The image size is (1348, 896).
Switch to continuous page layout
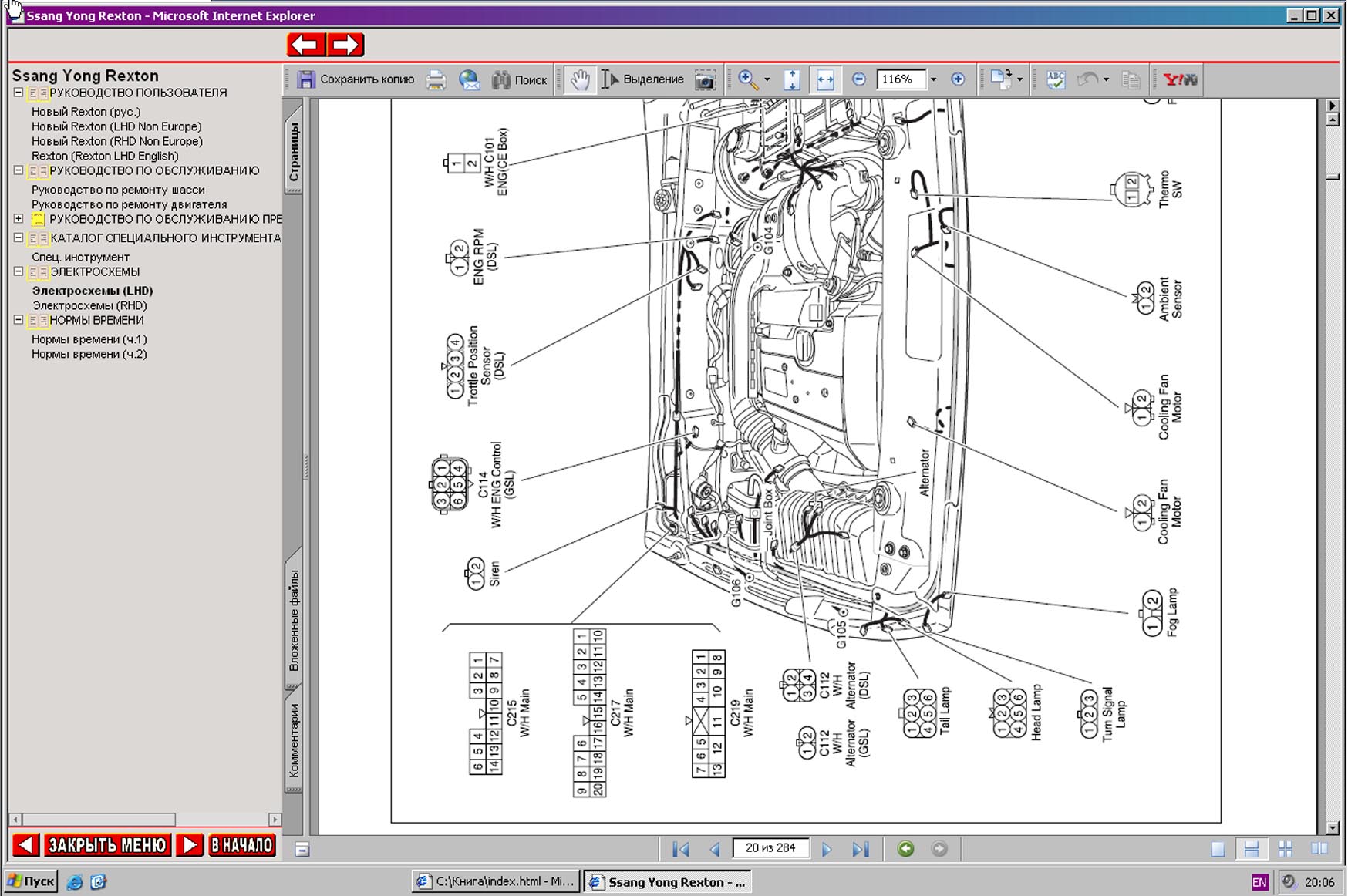click(1251, 849)
